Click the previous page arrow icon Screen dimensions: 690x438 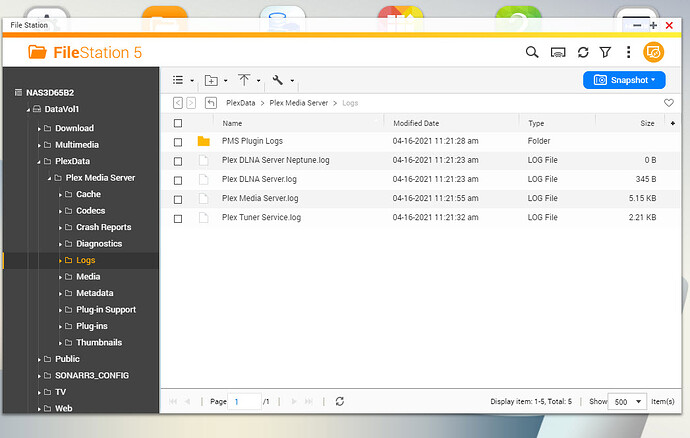[187, 401]
